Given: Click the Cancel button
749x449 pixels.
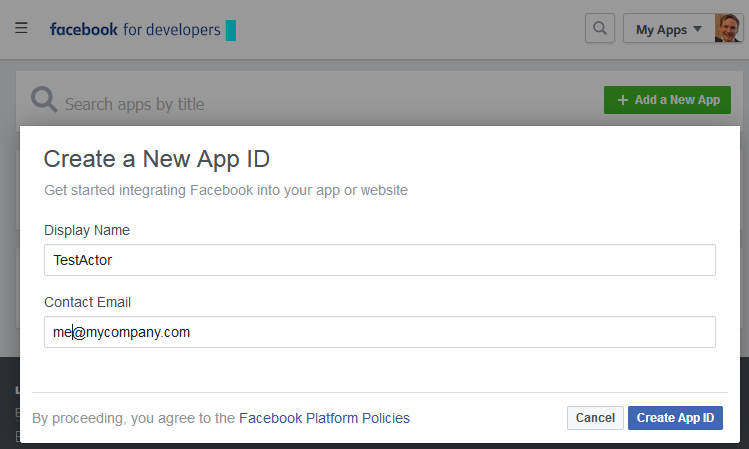Looking at the screenshot, I should tap(595, 418).
